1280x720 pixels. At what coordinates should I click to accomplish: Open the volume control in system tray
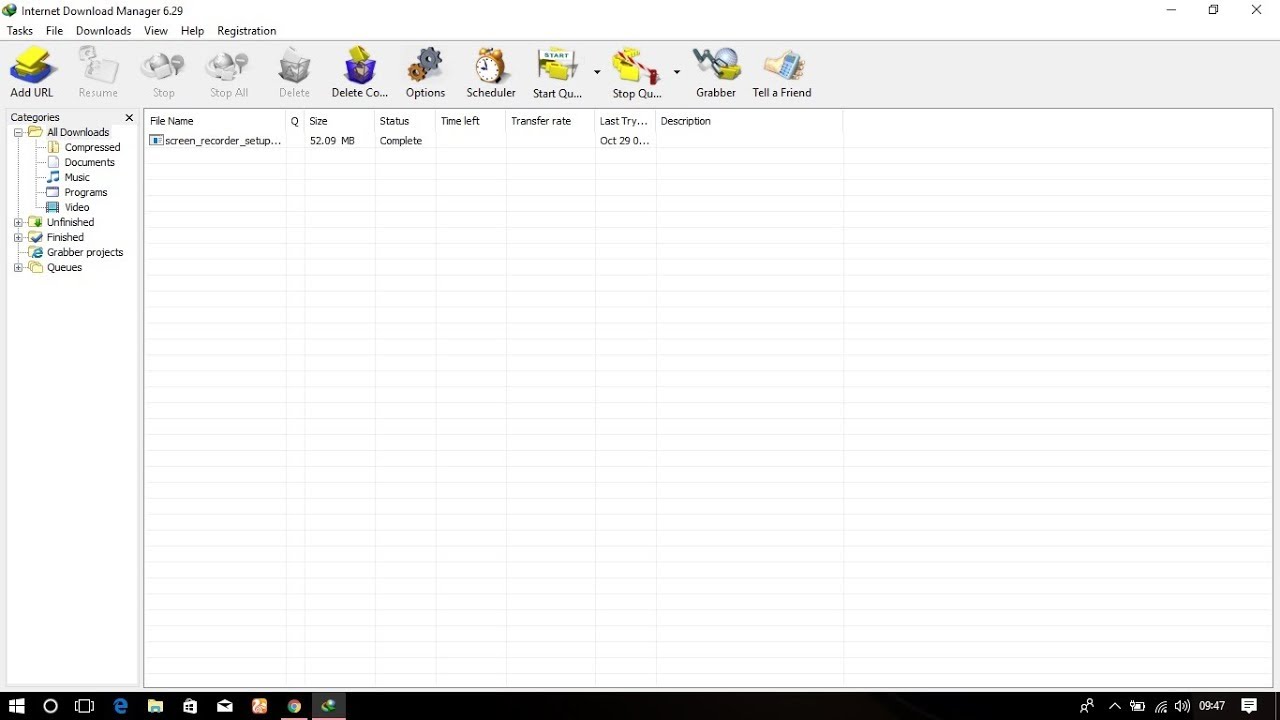1183,706
